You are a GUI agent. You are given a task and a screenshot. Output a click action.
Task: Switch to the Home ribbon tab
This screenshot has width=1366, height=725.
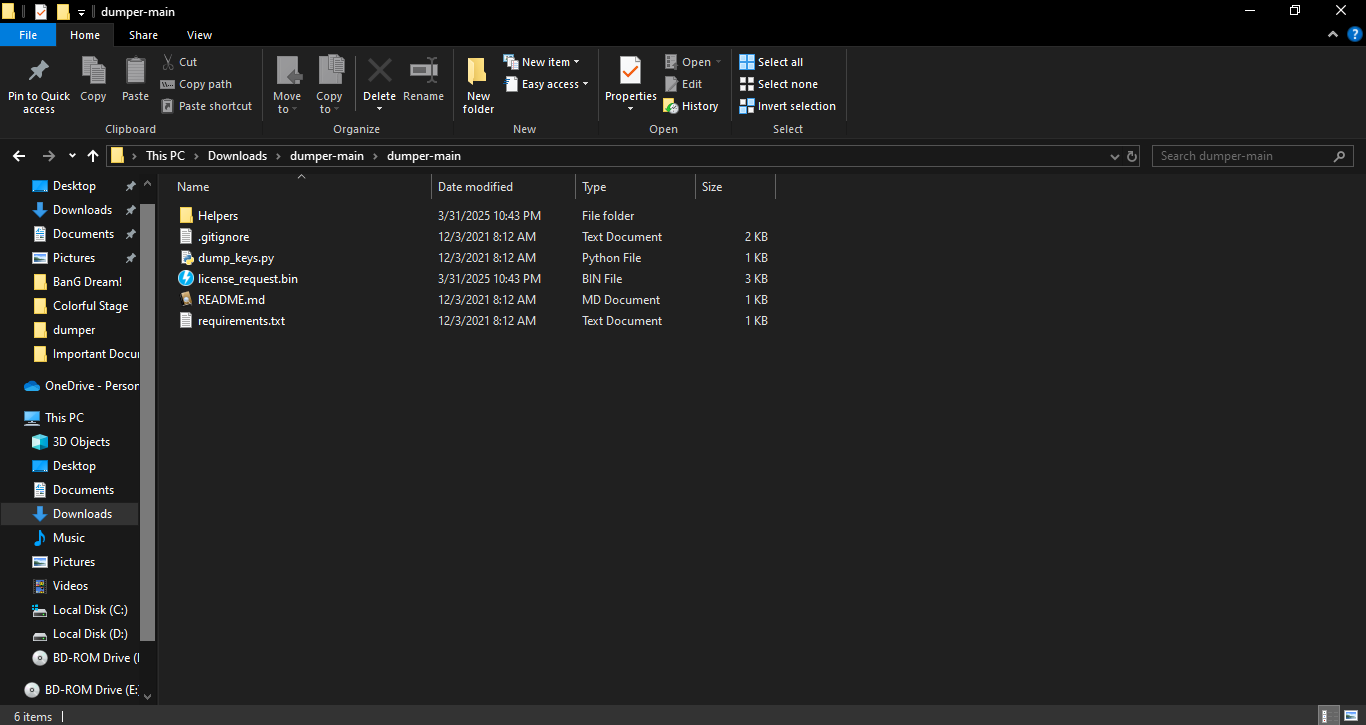point(85,35)
